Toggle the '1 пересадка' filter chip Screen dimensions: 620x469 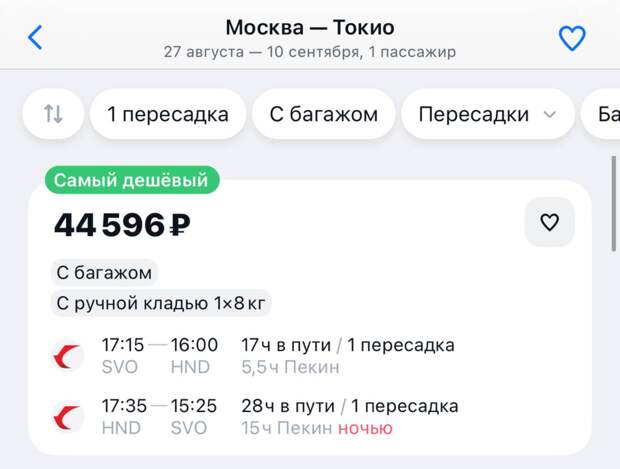168,114
